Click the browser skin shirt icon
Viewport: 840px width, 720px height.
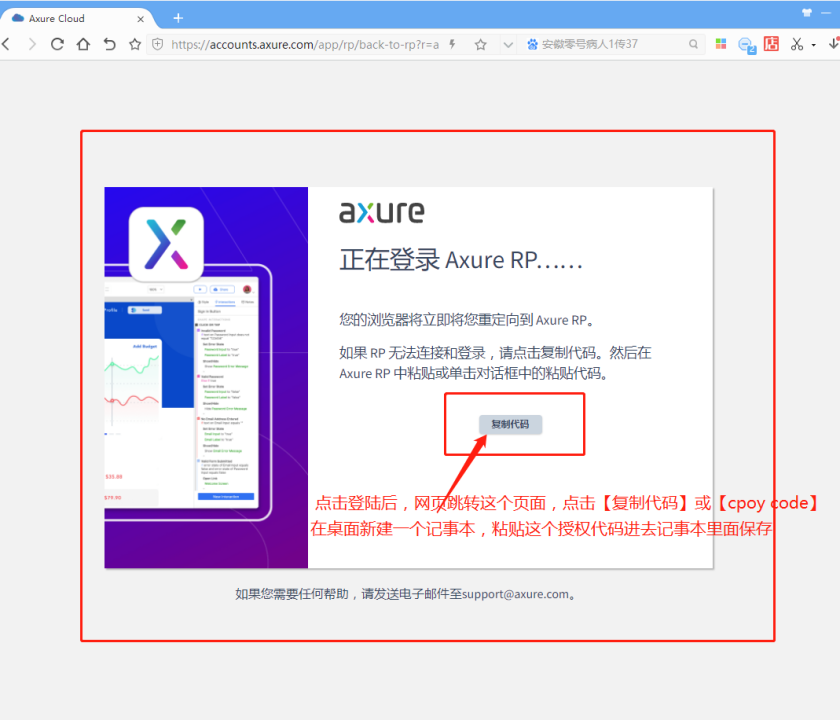(807, 13)
